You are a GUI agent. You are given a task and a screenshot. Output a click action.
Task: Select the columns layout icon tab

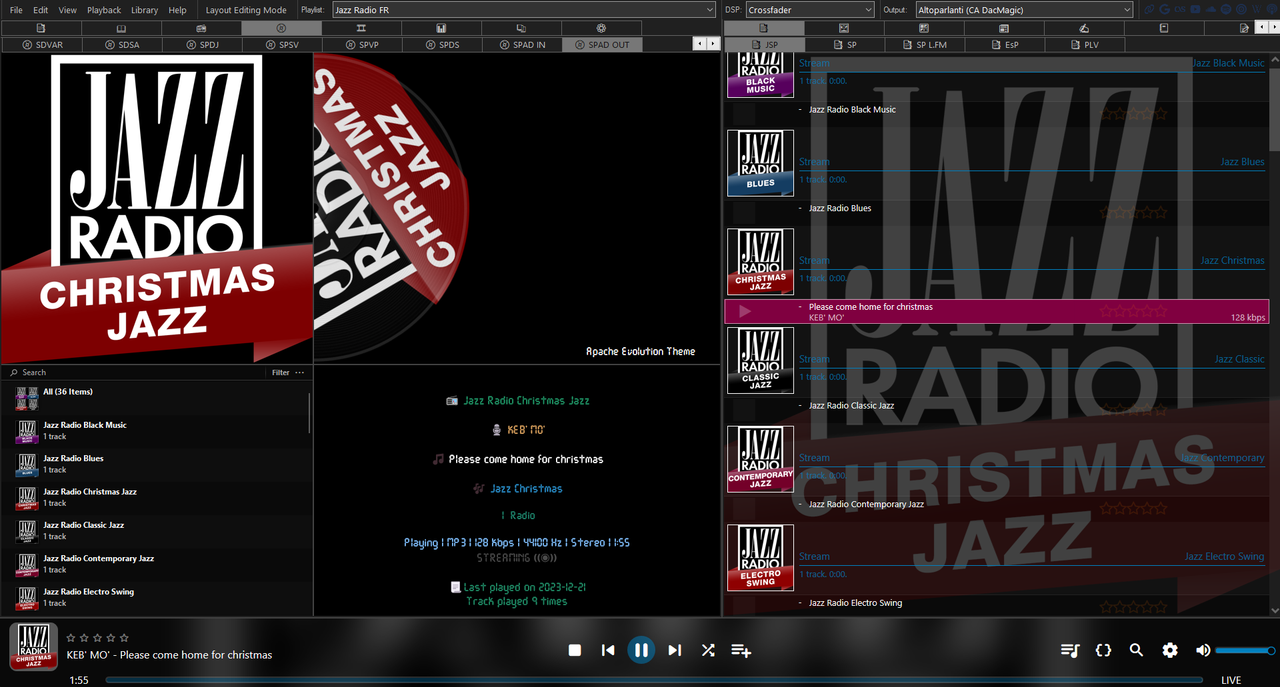[361, 28]
